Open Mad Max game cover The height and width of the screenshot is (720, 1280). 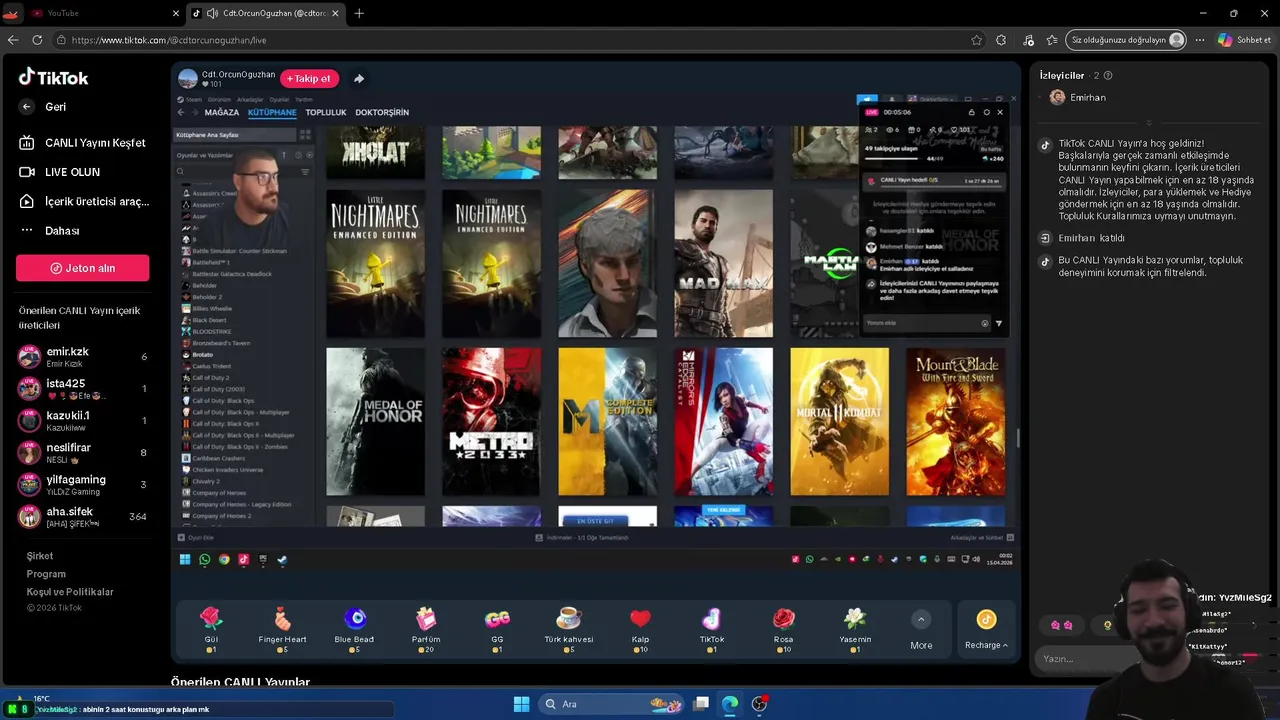click(x=723, y=264)
